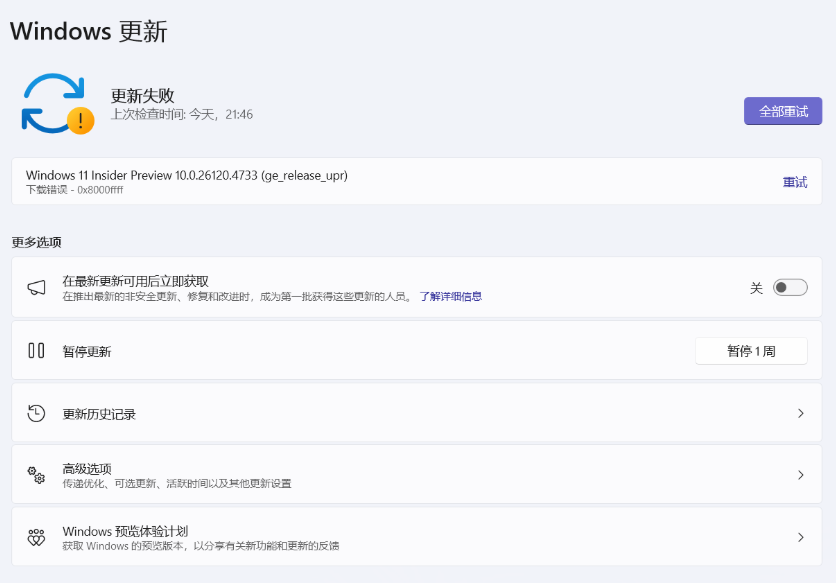
Task: Click the megaphone icon beside 在最新更新可用后立即获取
Action: (x=36, y=287)
